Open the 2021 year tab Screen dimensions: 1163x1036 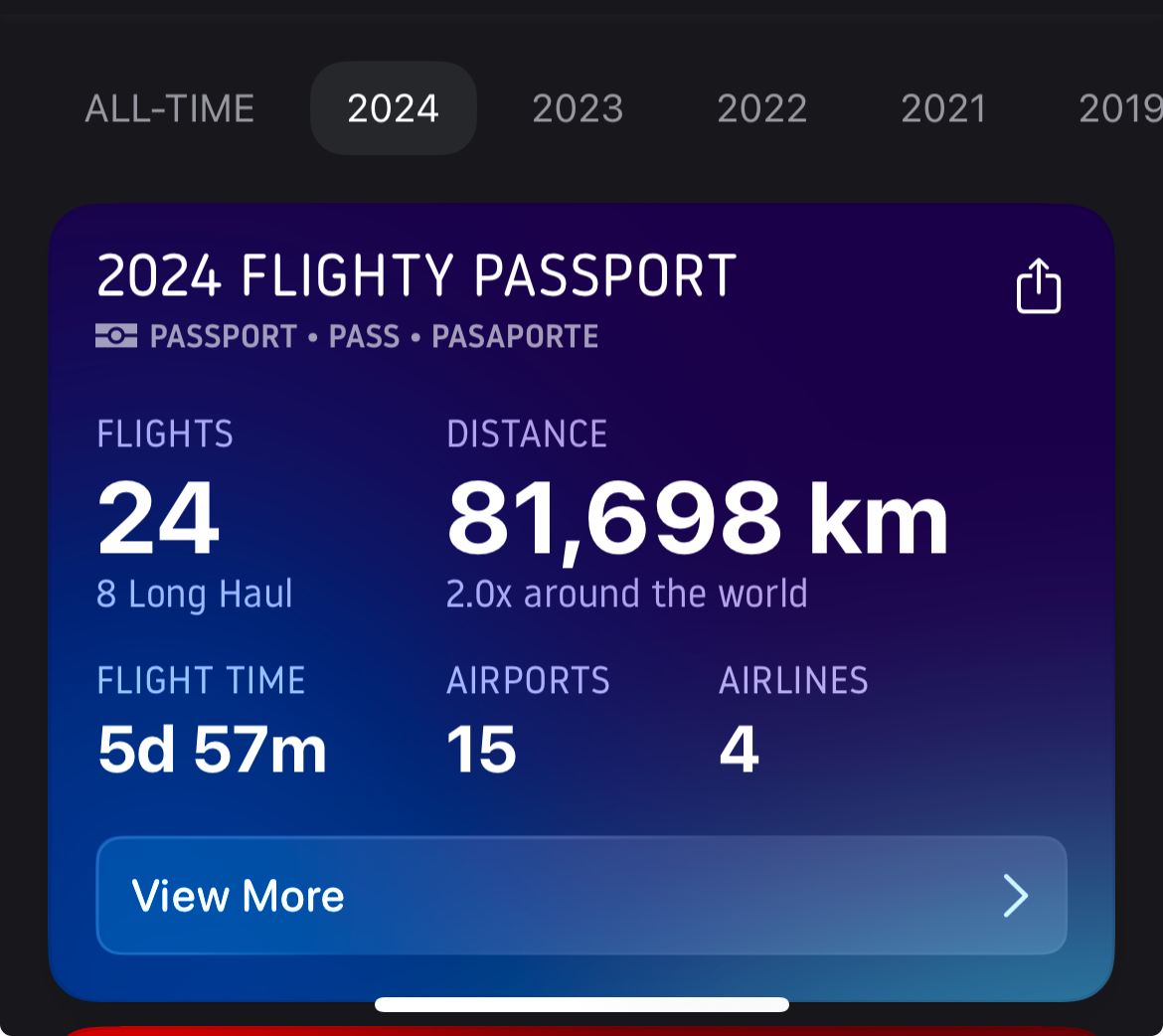[943, 109]
